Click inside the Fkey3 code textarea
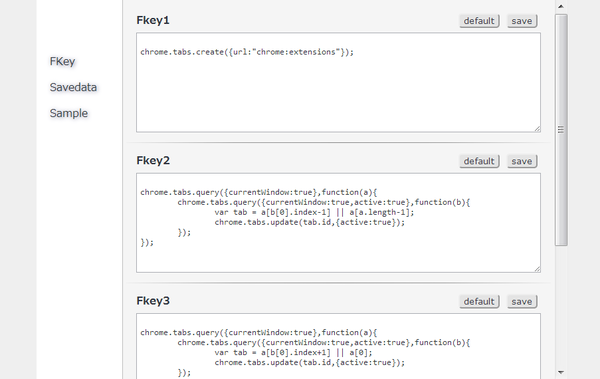The width and height of the screenshot is (600, 379). click(338, 346)
